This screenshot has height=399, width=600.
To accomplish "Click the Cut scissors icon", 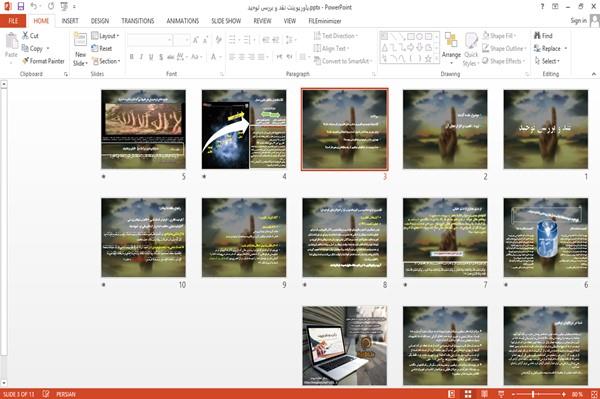I will (x=25, y=36).
